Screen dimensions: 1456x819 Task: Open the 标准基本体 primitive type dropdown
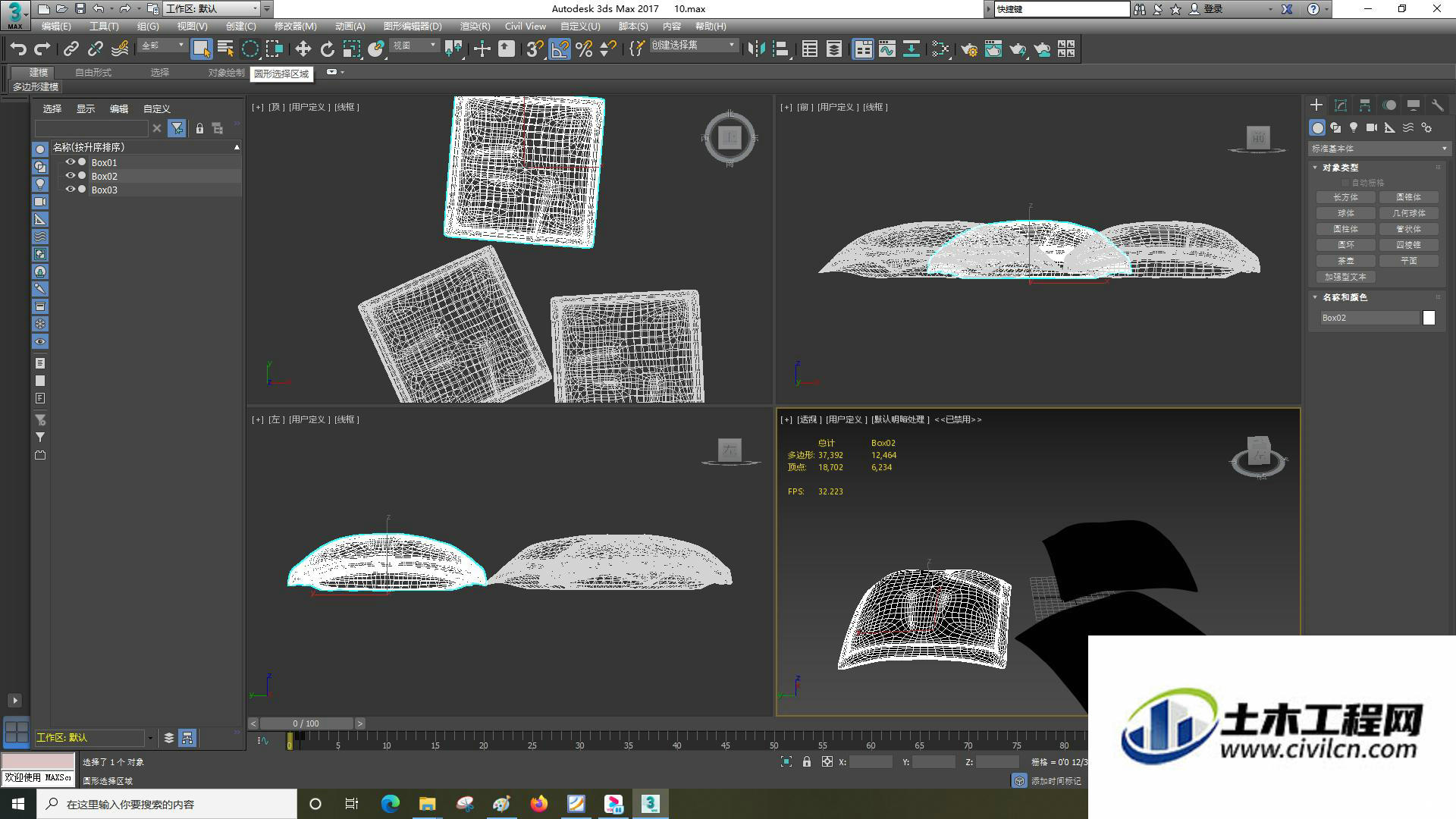[x=1379, y=149]
